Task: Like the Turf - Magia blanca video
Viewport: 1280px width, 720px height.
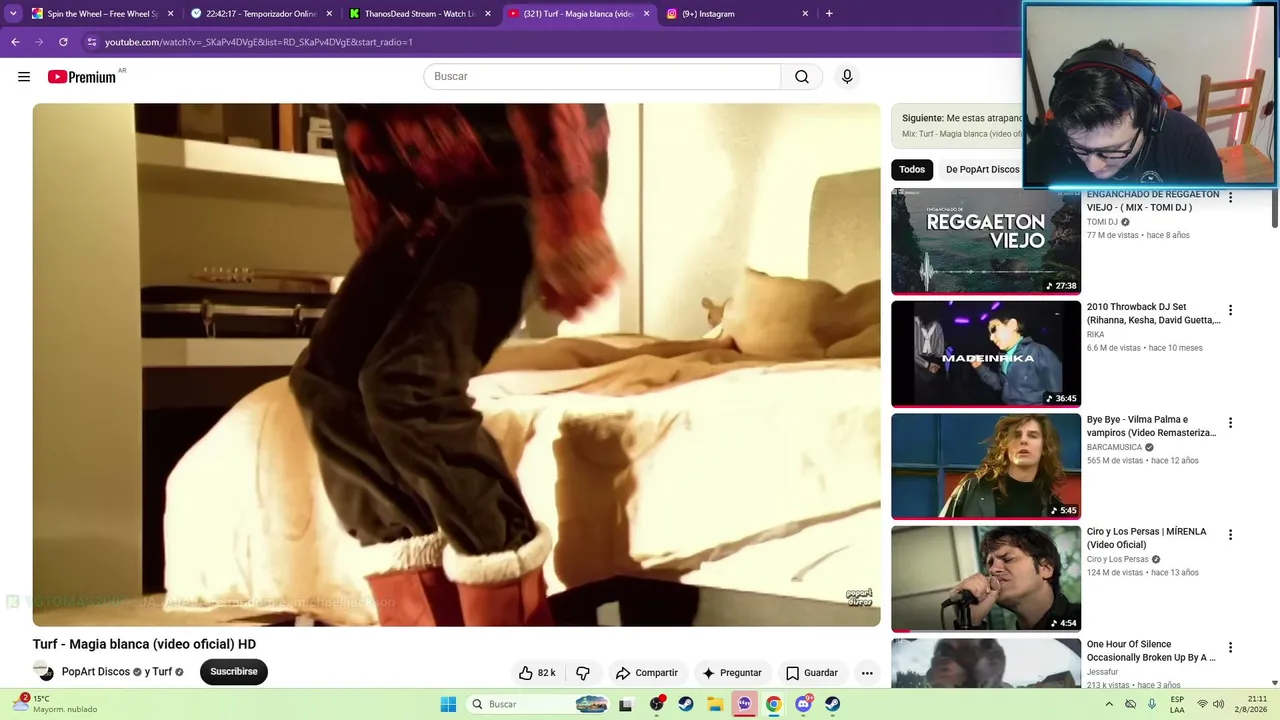Action: (537, 673)
